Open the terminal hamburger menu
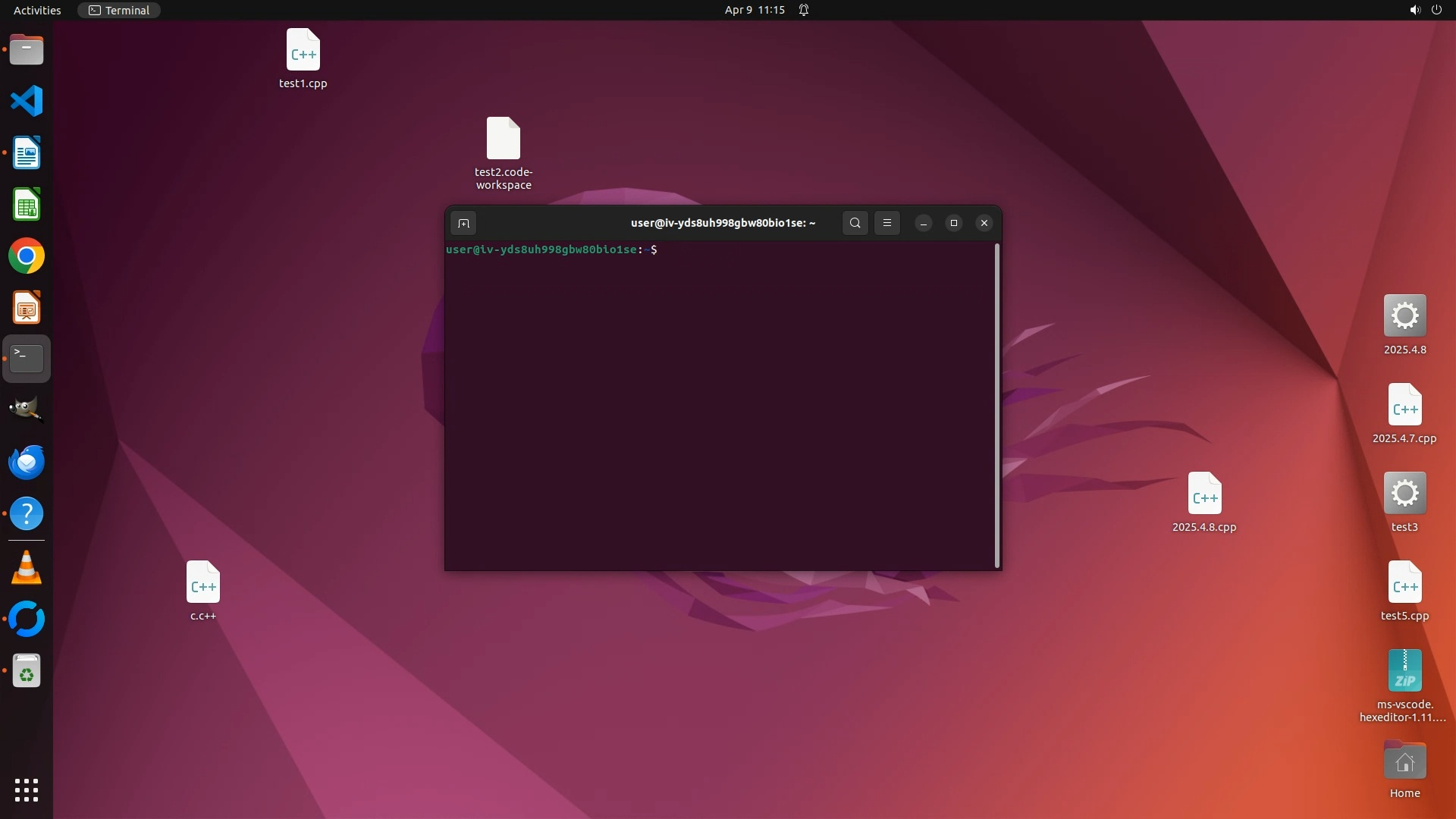 pos(887,223)
